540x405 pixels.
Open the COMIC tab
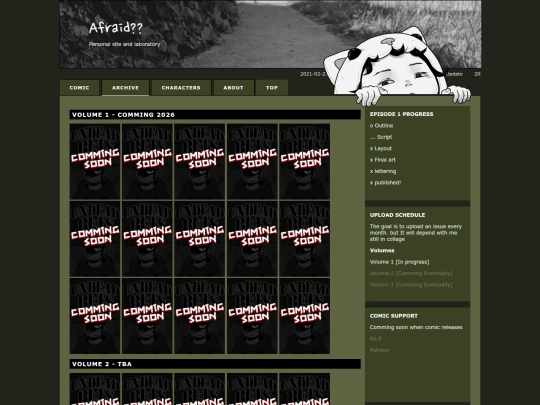click(80, 88)
